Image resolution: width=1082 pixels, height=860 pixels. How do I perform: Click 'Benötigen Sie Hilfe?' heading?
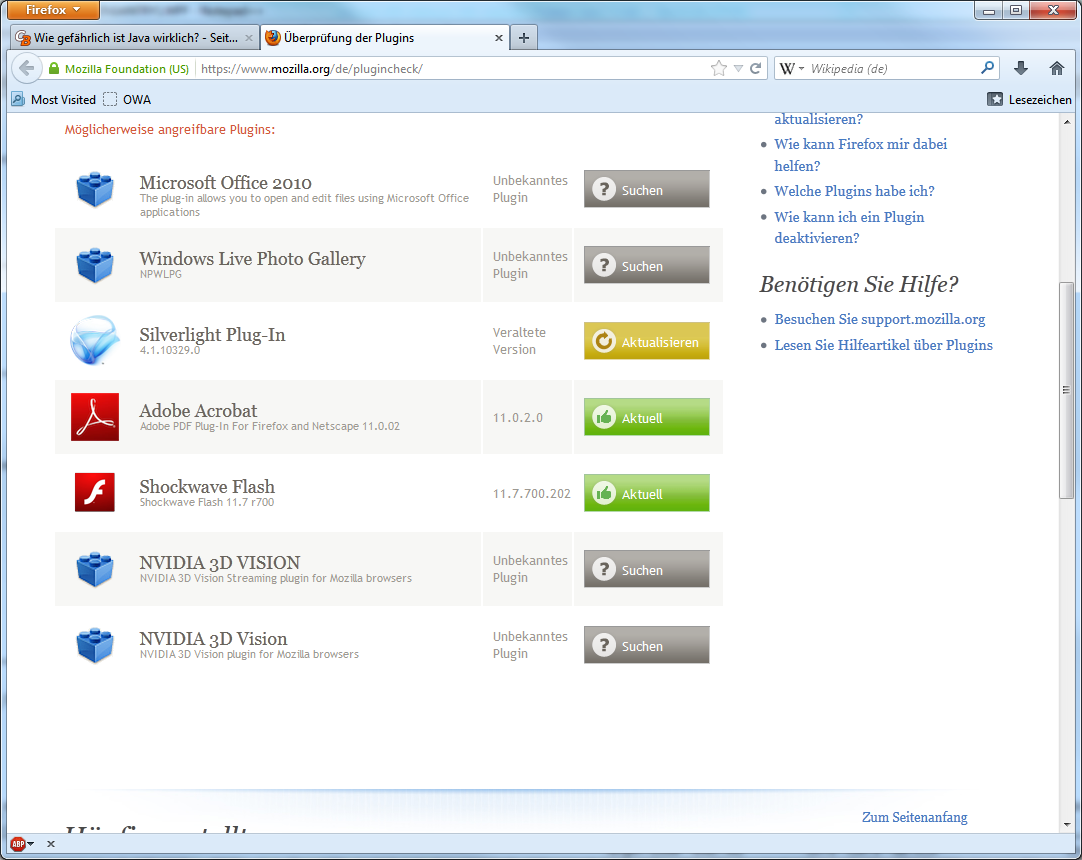(859, 284)
